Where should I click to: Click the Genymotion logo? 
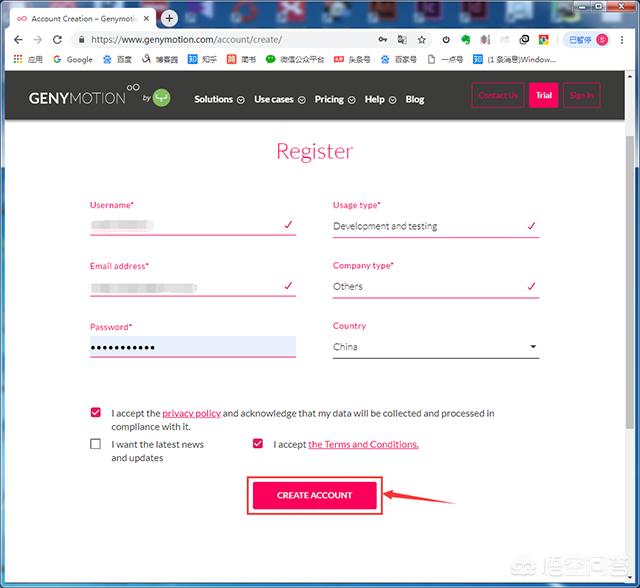pyautogui.click(x=84, y=95)
